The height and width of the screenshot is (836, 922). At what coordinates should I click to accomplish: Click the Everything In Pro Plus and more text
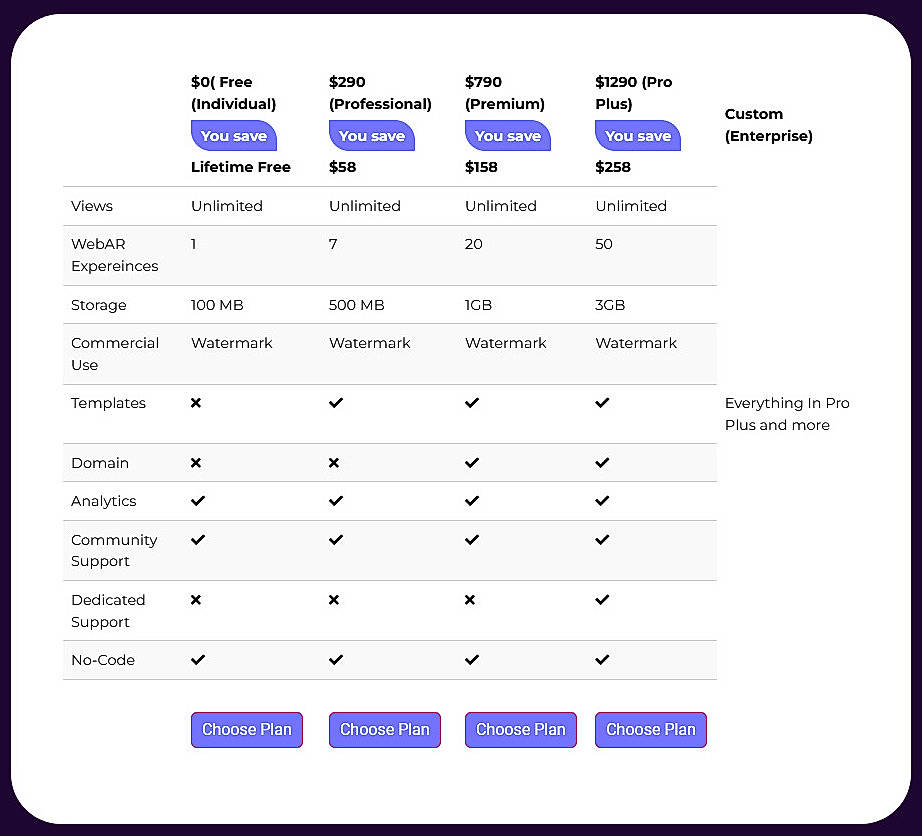[x=787, y=414]
